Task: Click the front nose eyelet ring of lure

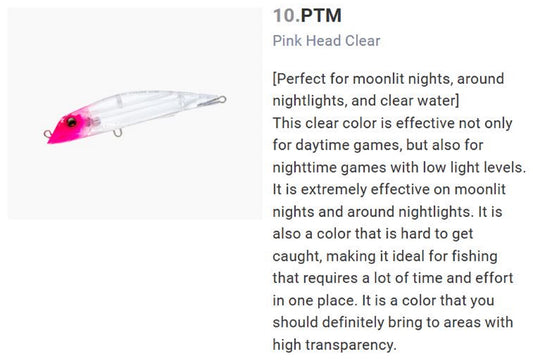Action: point(47,134)
